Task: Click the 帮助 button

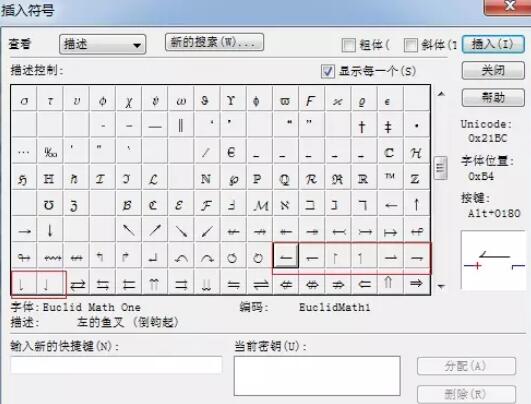Action: [493, 98]
